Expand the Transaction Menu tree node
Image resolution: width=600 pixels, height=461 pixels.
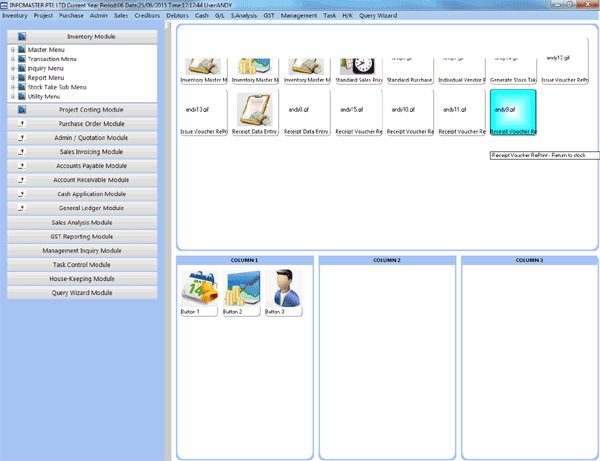pos(11,59)
